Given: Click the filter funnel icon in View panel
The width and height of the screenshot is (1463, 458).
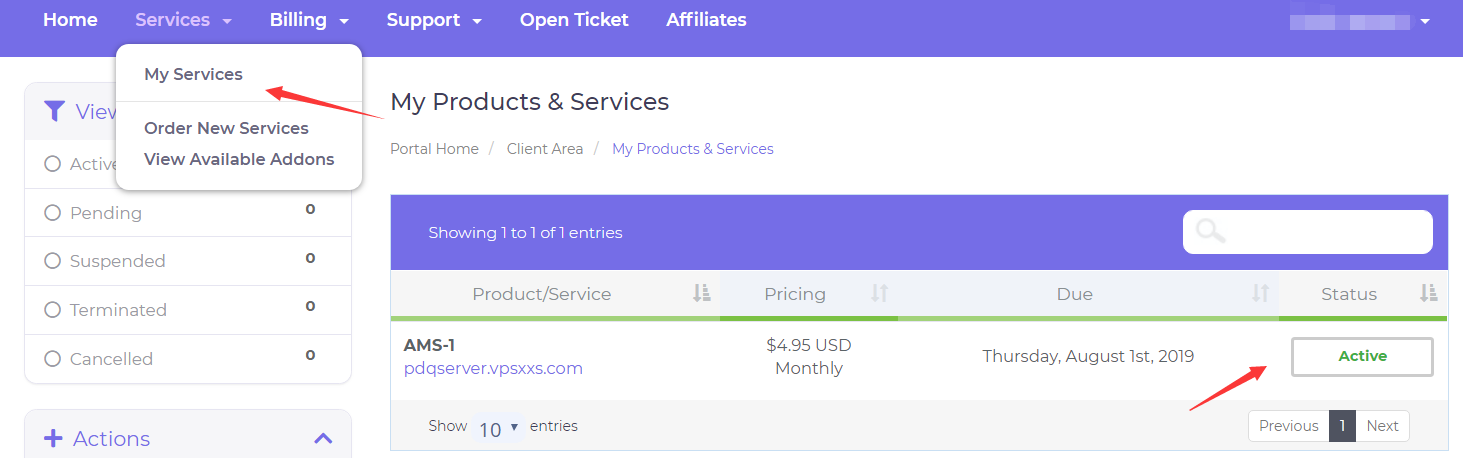Looking at the screenshot, I should tap(54, 111).
